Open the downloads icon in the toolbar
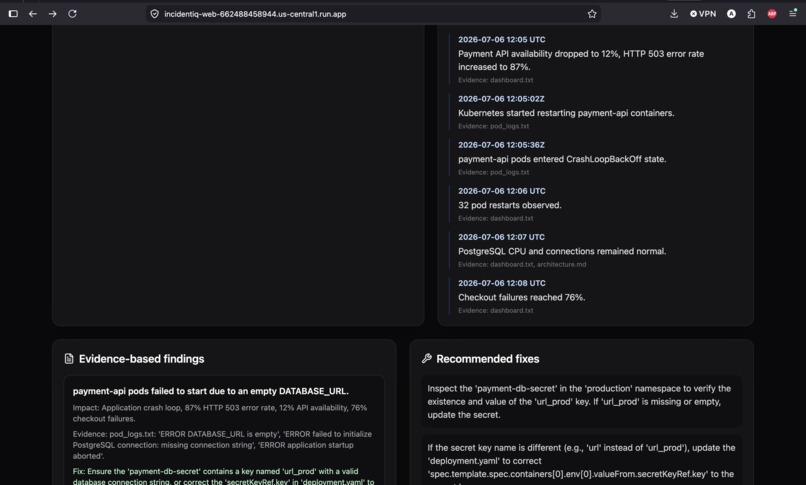806x485 pixels. pos(674,14)
